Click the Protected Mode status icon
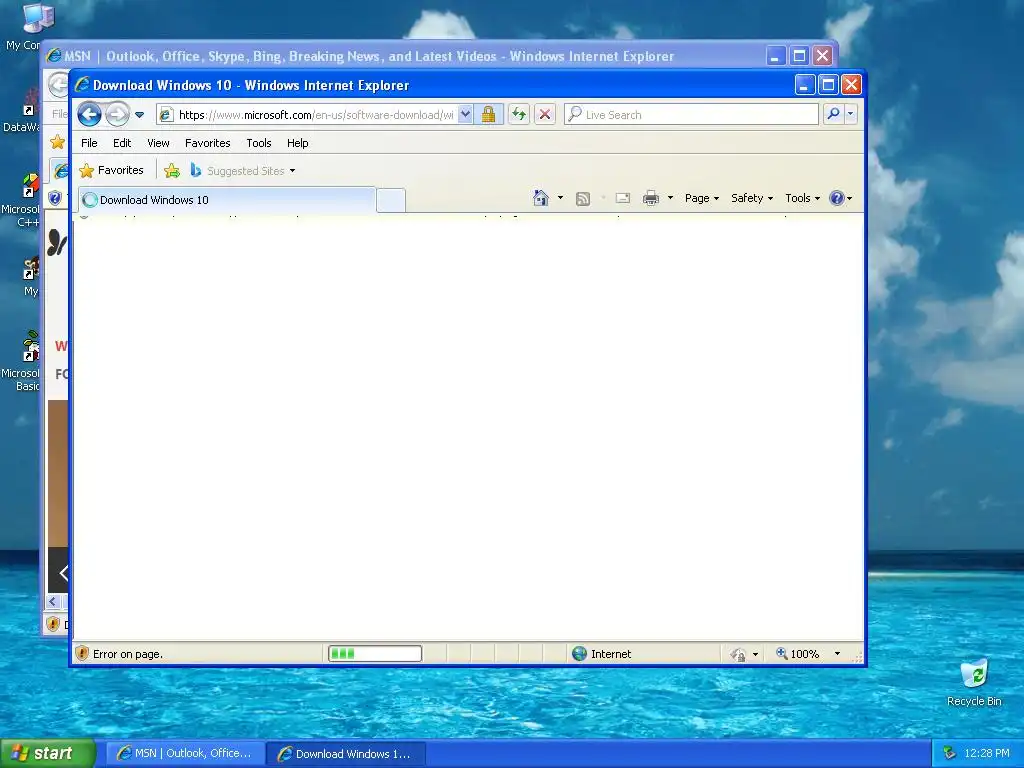This screenshot has height=768, width=1024. point(738,654)
